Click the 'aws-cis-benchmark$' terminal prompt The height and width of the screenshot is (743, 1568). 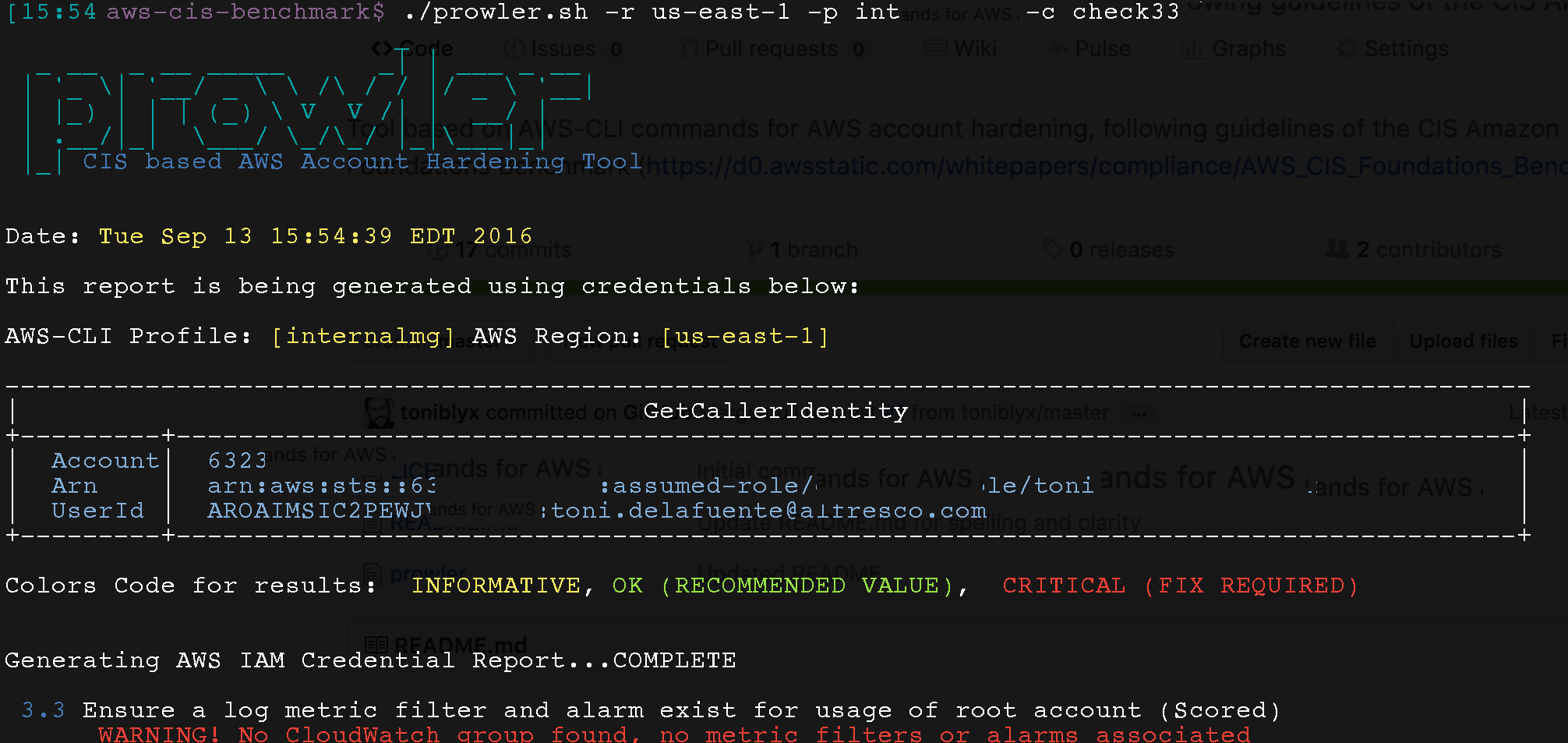[x=245, y=12]
